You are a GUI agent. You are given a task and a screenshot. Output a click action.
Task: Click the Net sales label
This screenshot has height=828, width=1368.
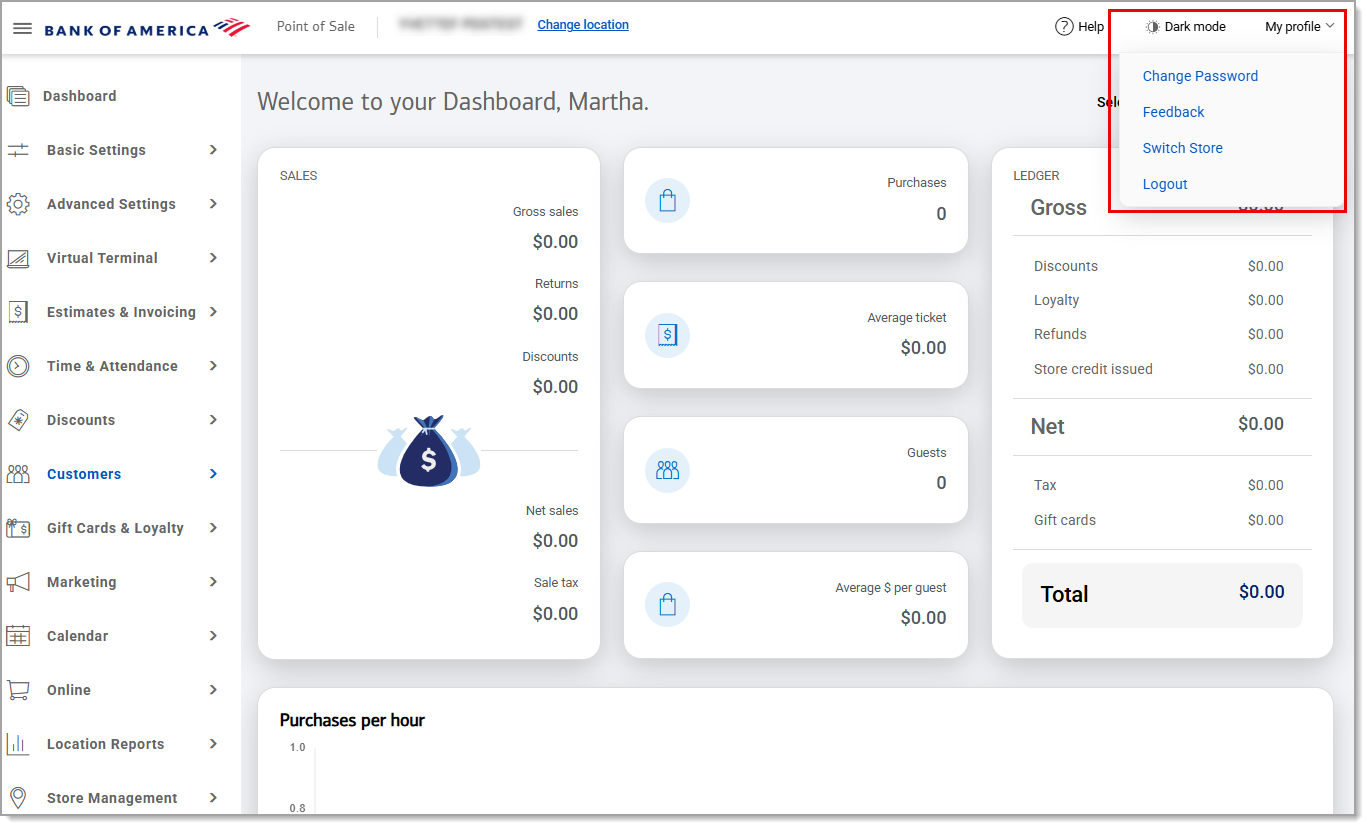[552, 511]
